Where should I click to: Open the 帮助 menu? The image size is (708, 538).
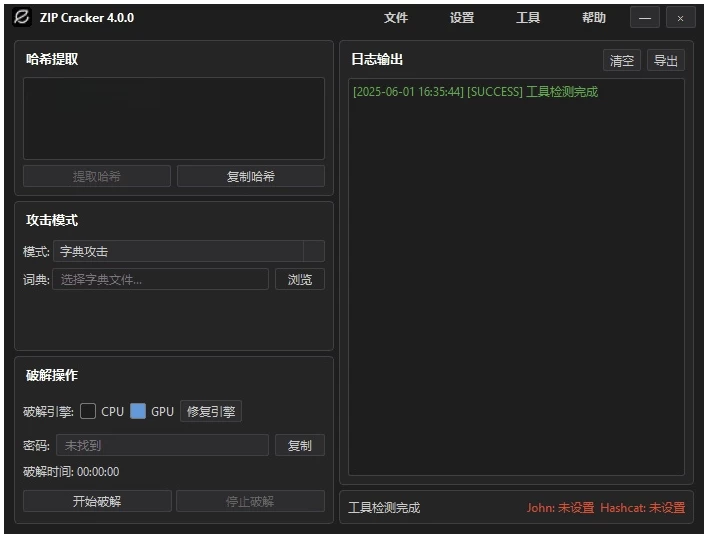[593, 18]
